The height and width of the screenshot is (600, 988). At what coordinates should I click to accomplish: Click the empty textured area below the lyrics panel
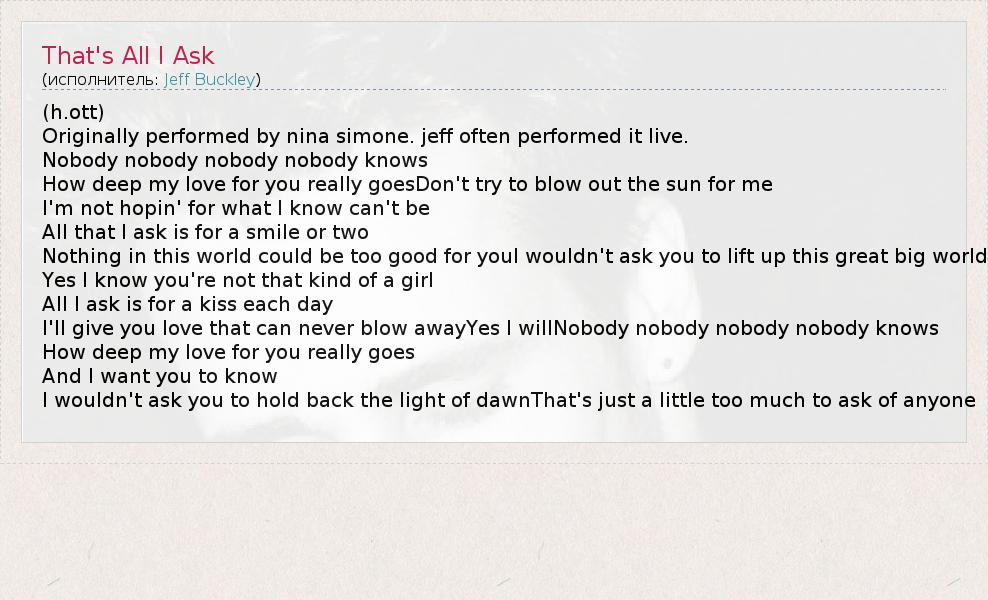pos(494,529)
